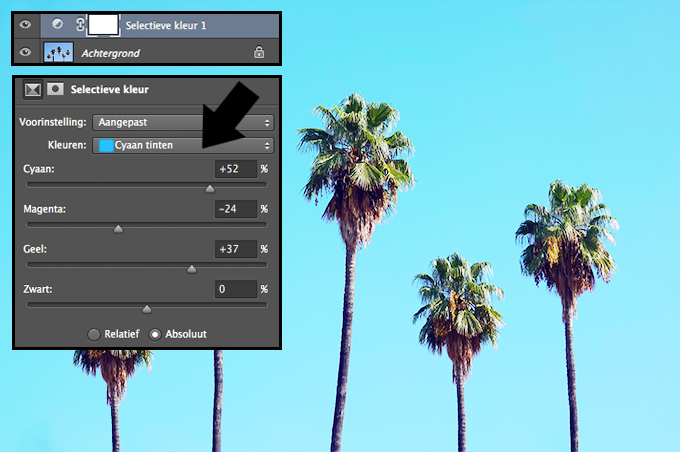Click the Geel slider handle
The height and width of the screenshot is (452, 680).
click(192, 269)
